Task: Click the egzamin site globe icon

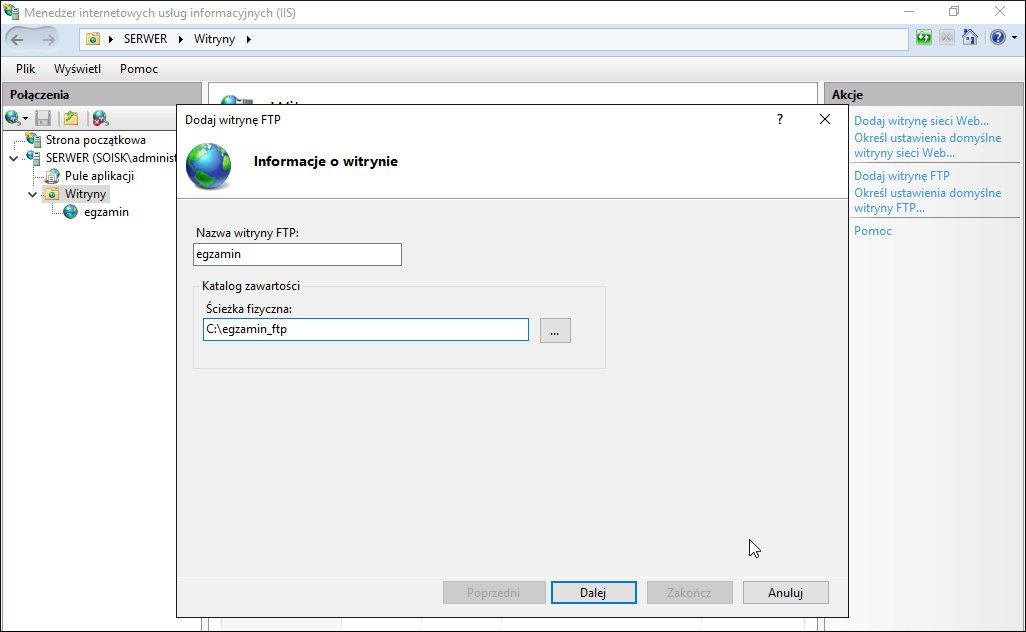Action: [x=71, y=212]
